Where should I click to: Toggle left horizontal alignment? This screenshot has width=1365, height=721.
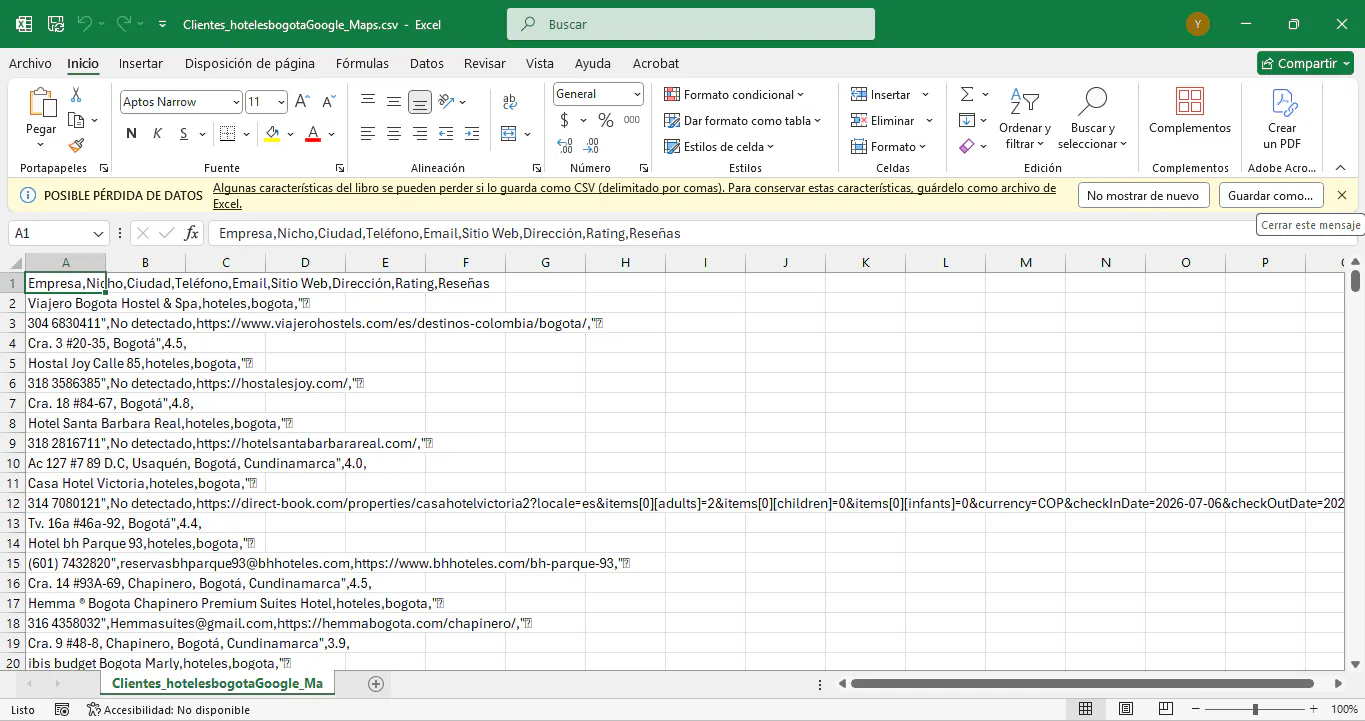coord(368,133)
